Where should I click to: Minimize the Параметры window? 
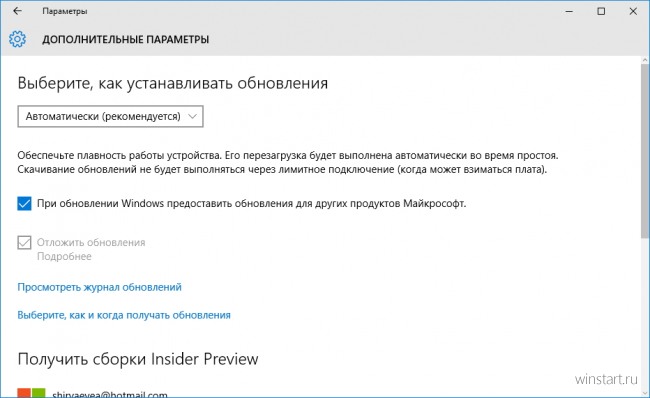tap(569, 11)
